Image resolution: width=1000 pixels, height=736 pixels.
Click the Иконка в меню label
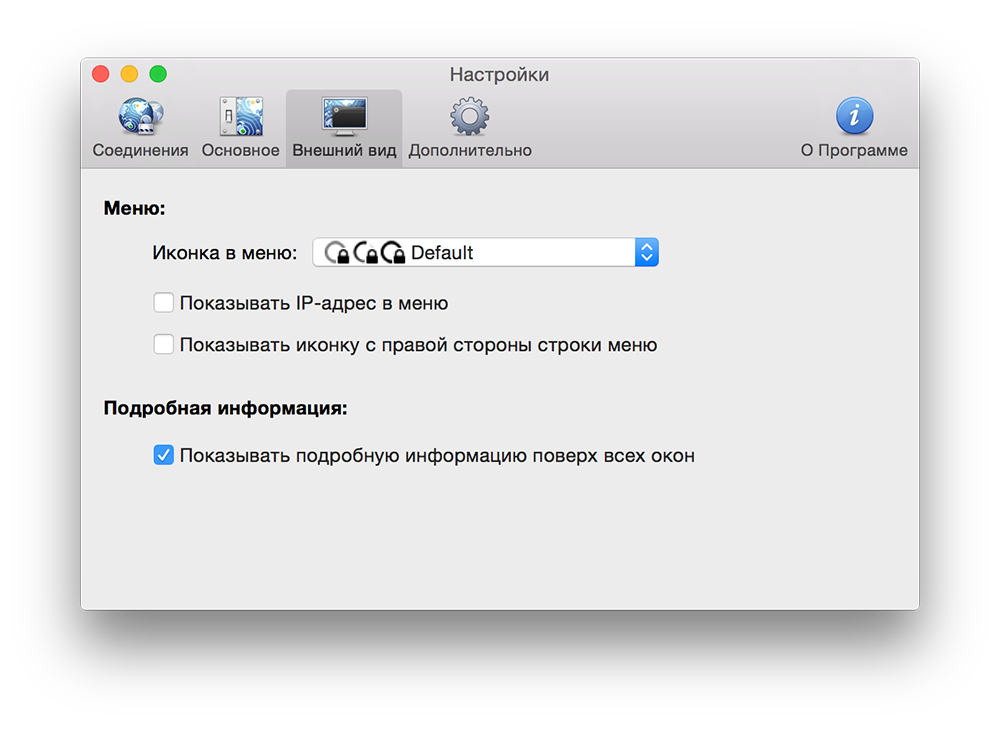(224, 253)
